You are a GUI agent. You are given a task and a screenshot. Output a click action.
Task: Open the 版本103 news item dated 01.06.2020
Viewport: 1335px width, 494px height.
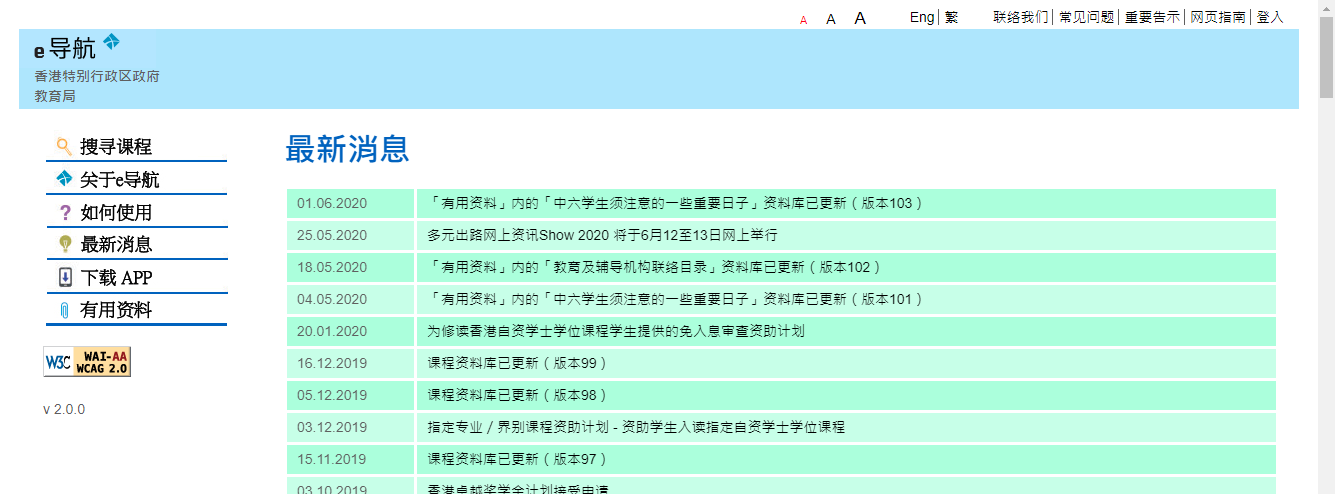click(x=675, y=203)
